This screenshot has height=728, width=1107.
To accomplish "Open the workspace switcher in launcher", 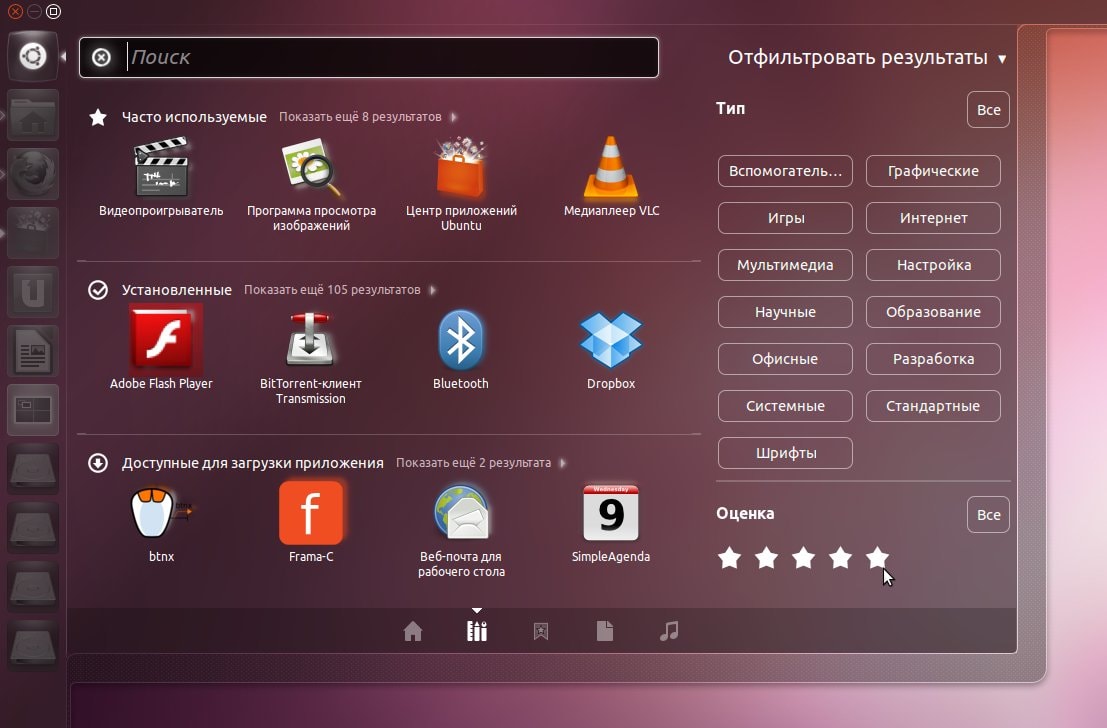I will (33, 410).
